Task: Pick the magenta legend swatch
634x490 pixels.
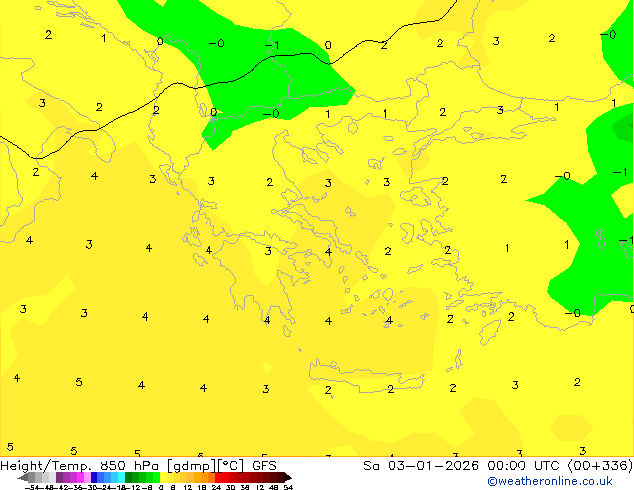Action: point(80,477)
